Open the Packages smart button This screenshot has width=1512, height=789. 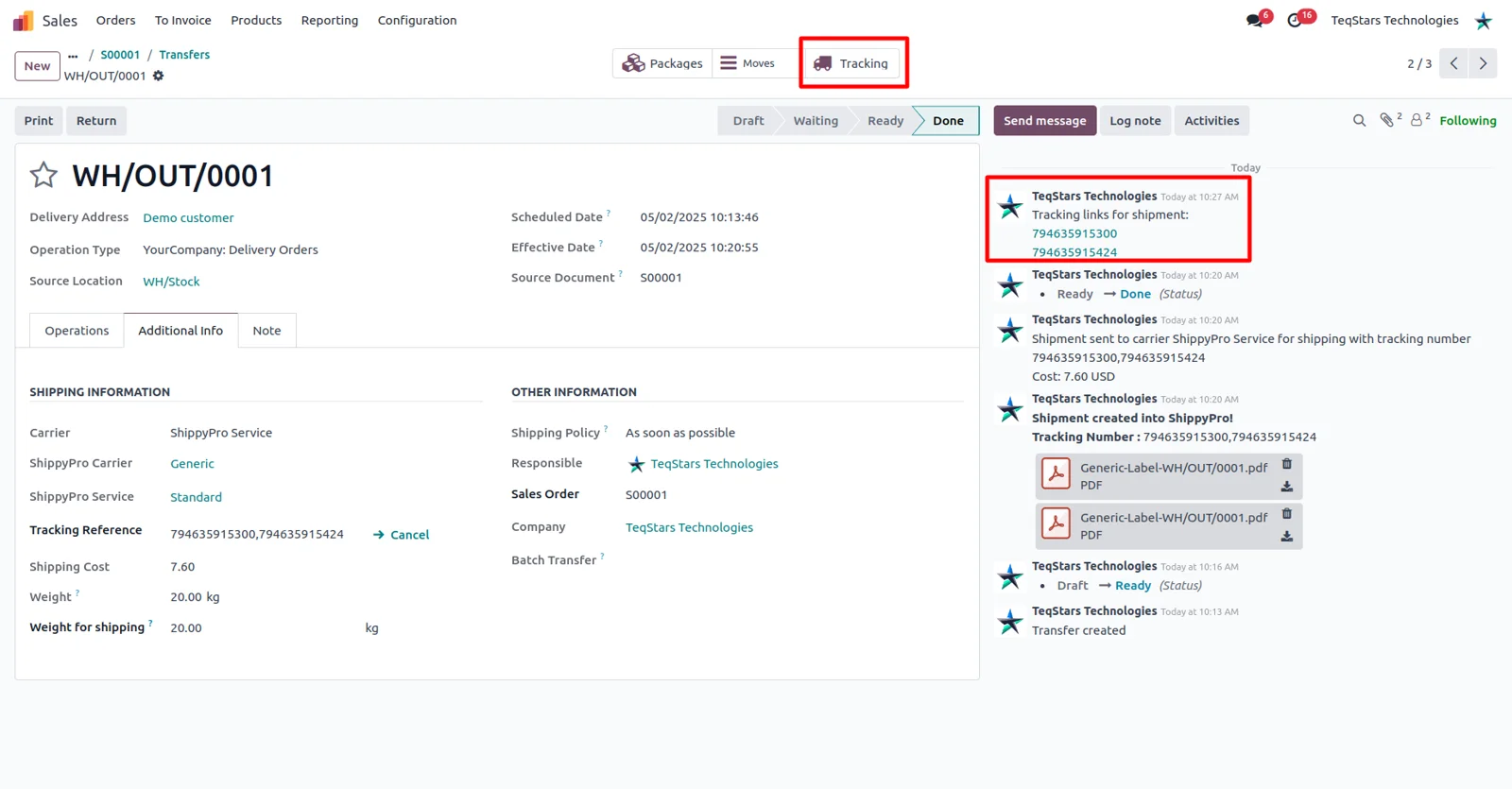[x=662, y=63]
